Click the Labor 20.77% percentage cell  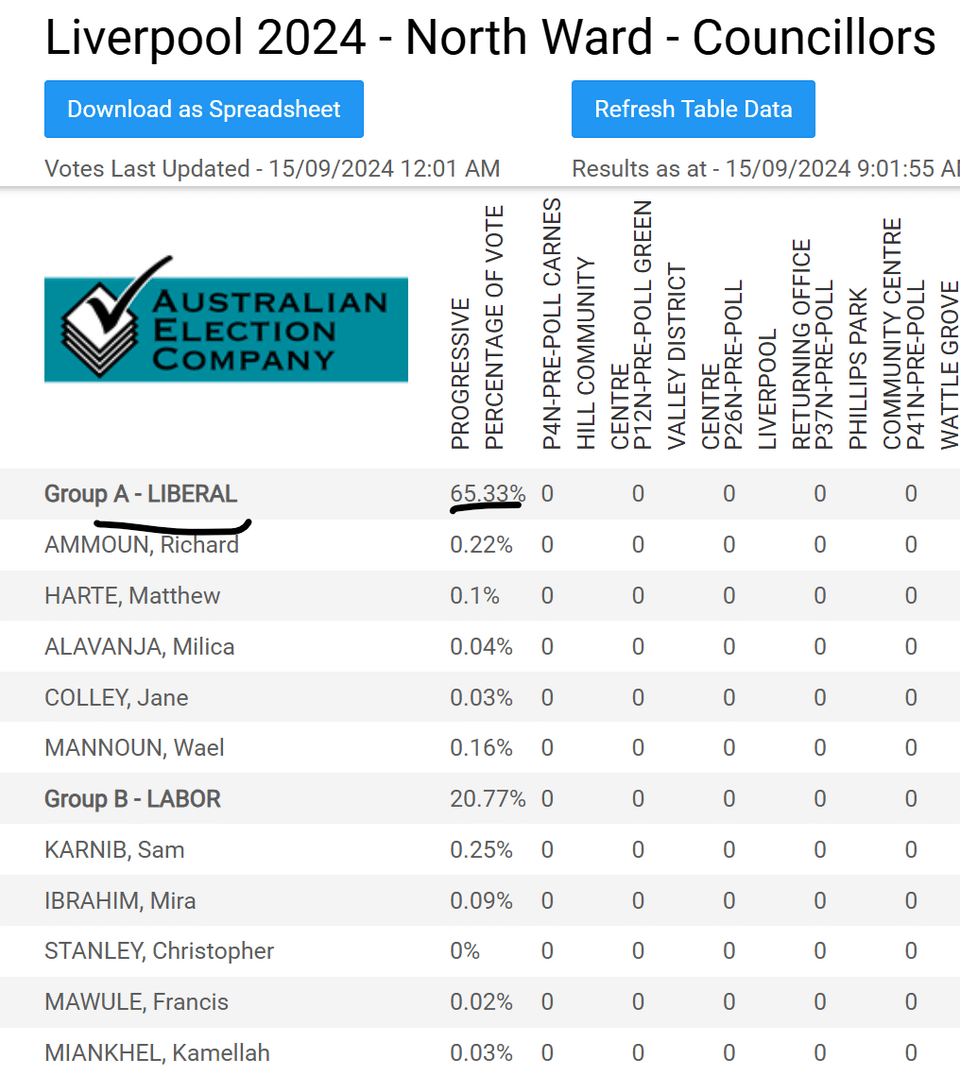pos(487,799)
